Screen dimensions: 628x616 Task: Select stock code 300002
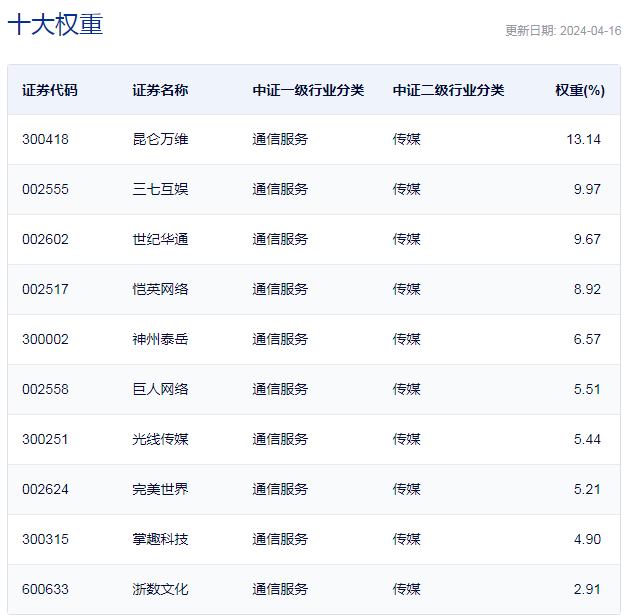pos(45,339)
